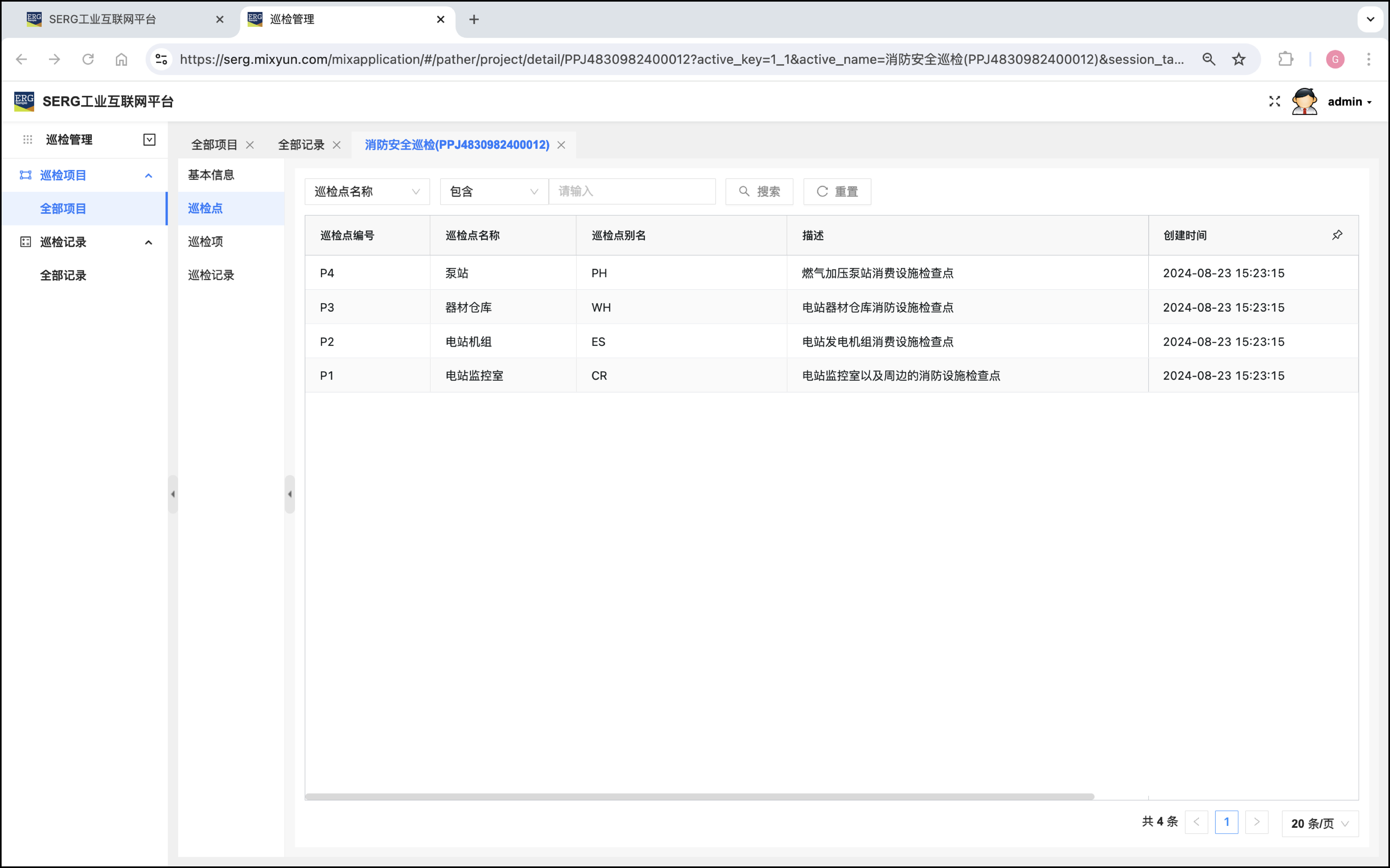Open the 巡检点名称 field dropdown

pyautogui.click(x=367, y=192)
